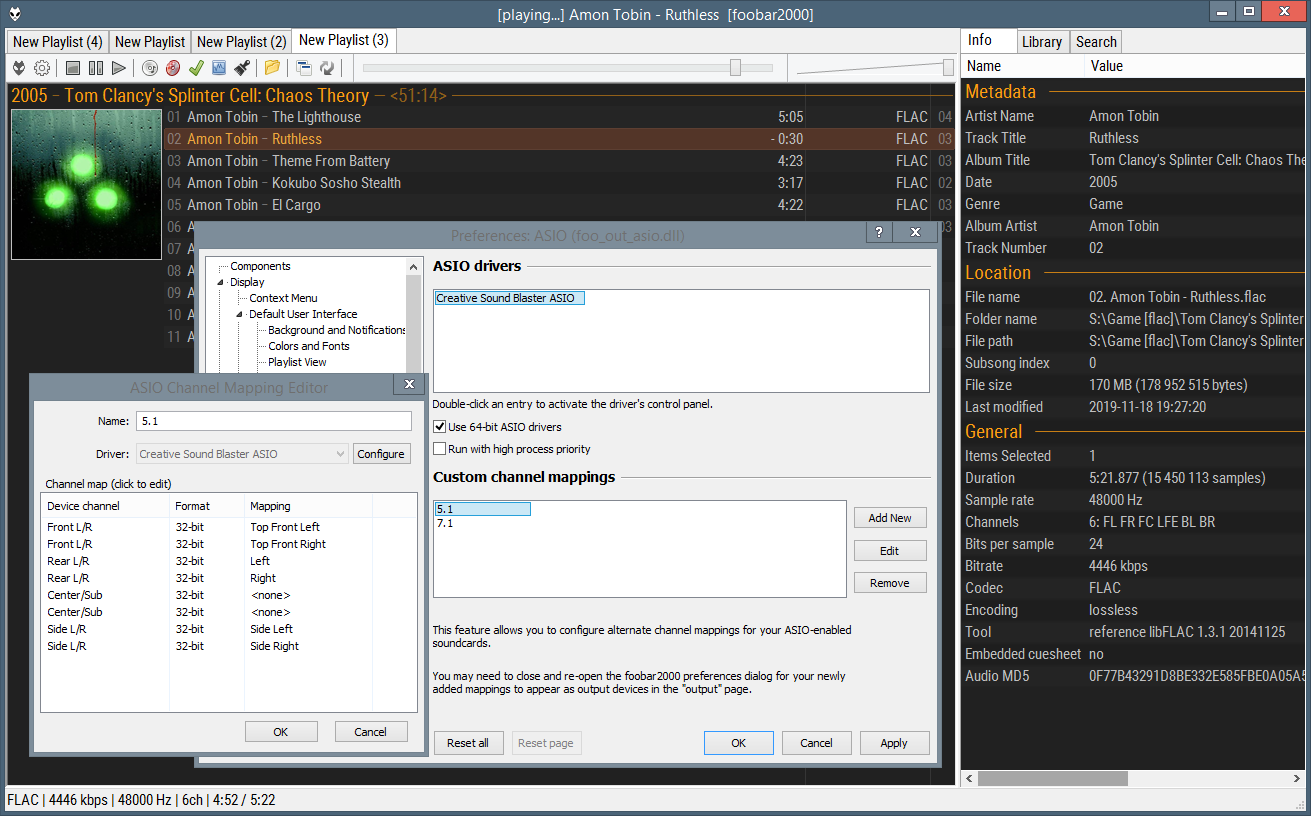The width and height of the screenshot is (1311, 816).
Task: Open the yellow folder toolbar icon
Action: (x=272, y=68)
